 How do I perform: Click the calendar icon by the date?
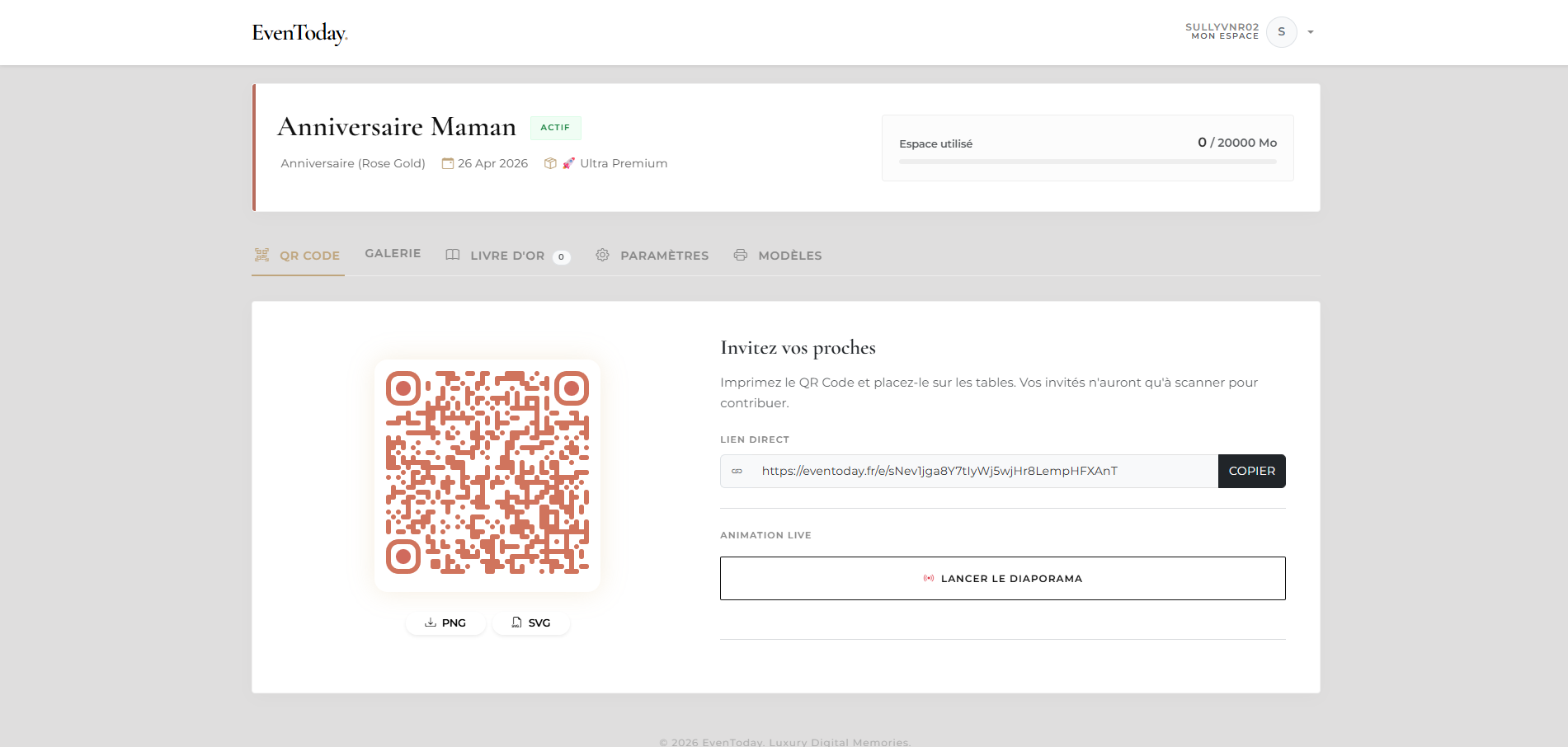click(448, 163)
